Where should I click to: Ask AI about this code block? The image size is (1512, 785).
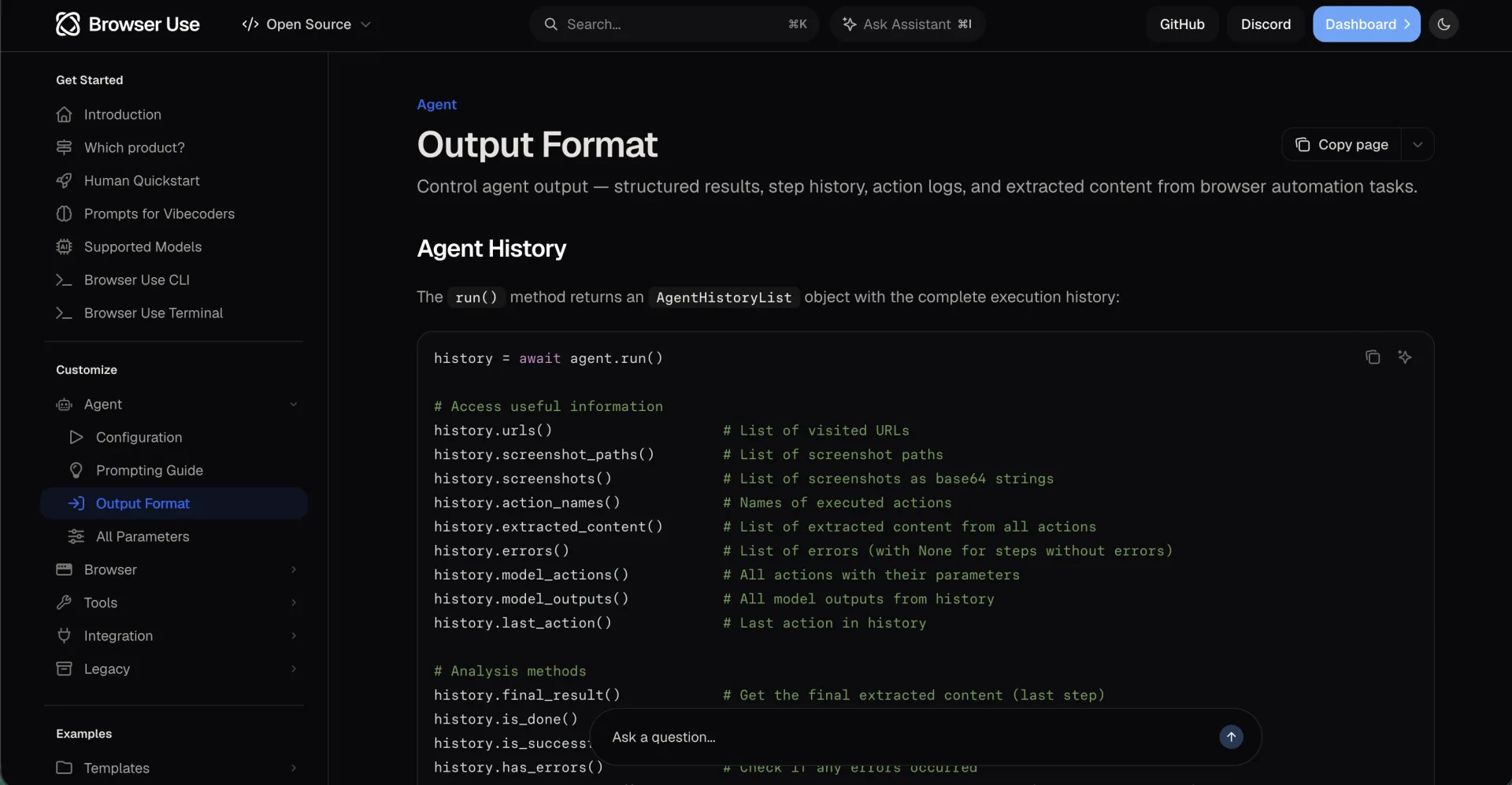pyautogui.click(x=1405, y=357)
